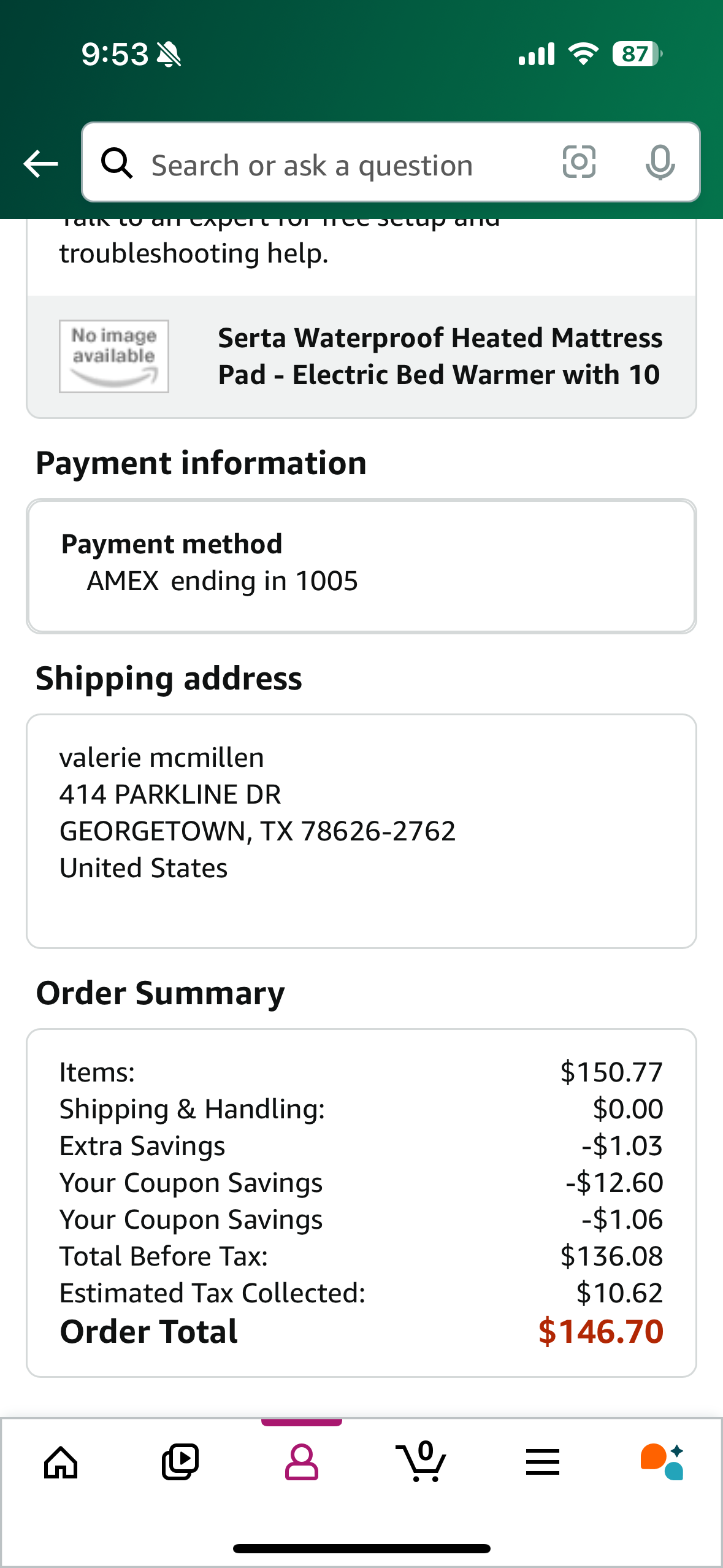Tap the battery status indicator
The height and width of the screenshot is (1568, 723).
pyautogui.click(x=637, y=54)
